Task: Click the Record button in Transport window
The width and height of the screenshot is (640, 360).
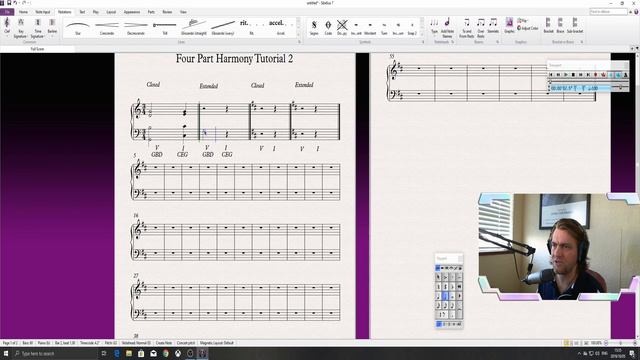Action: pos(596,75)
